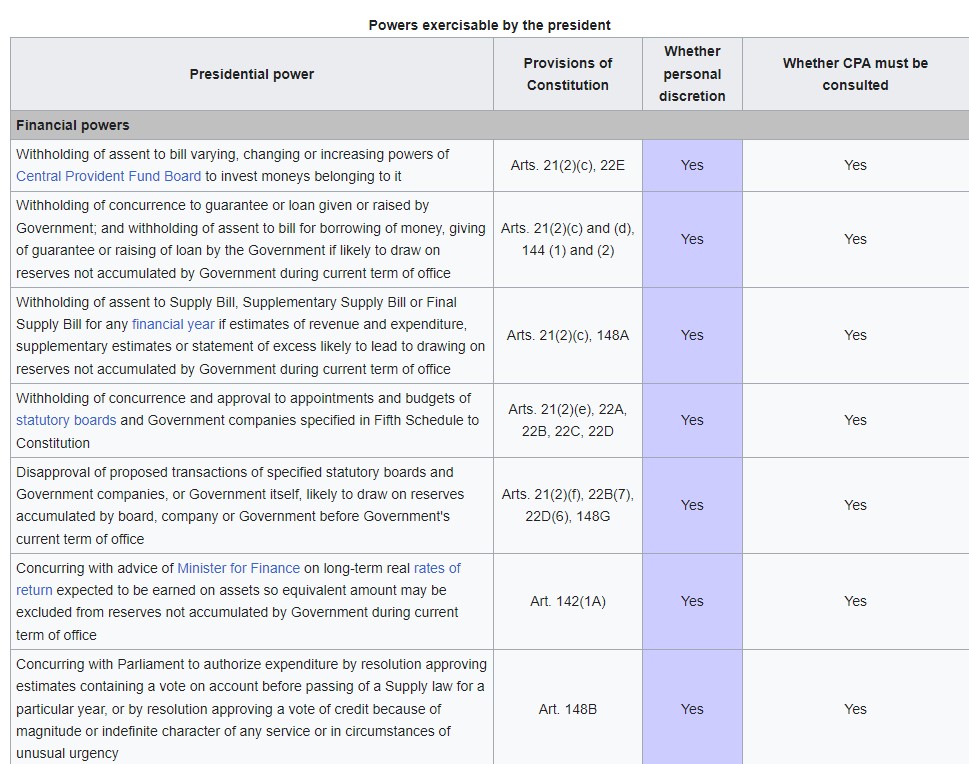Click the 'Arts. 21(2)(c), 22E' cell
This screenshot has width=969, height=764.
tap(567, 165)
